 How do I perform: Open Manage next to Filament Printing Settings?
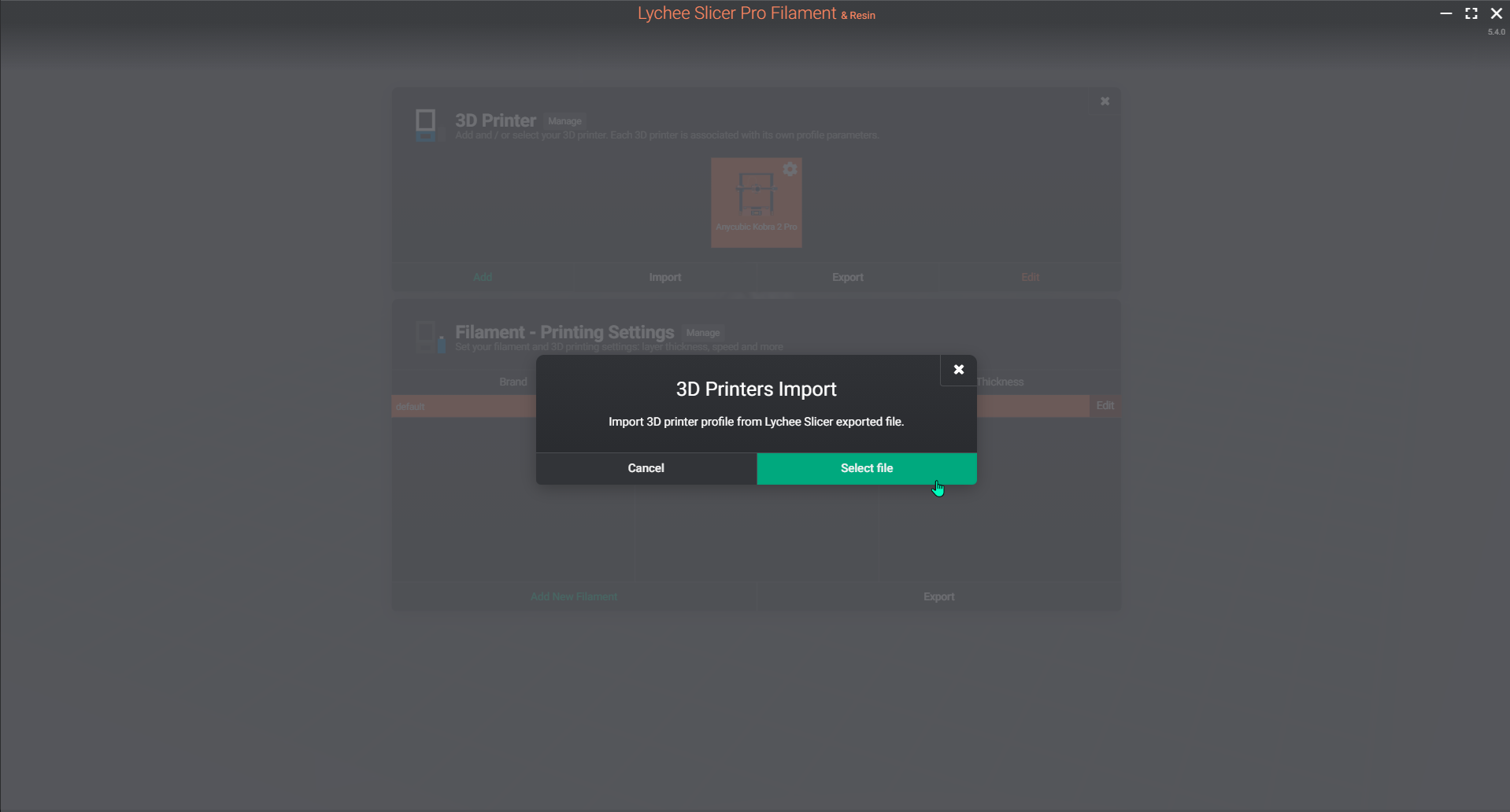click(x=702, y=332)
